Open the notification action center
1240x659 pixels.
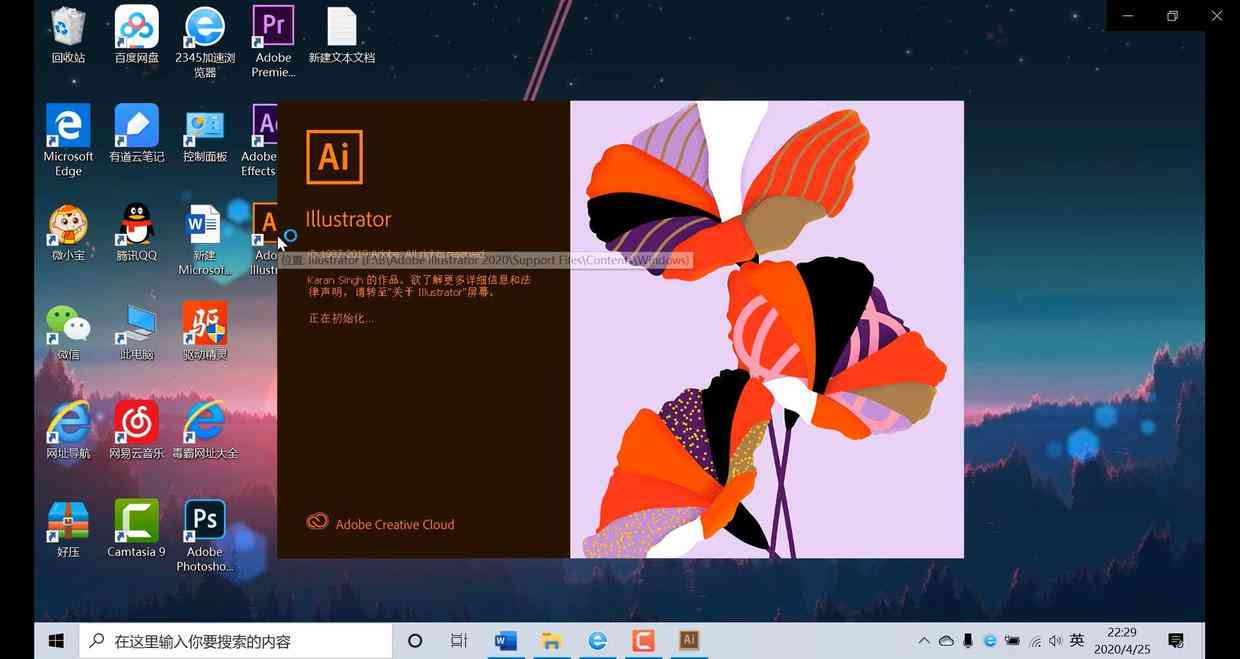pos(1176,641)
